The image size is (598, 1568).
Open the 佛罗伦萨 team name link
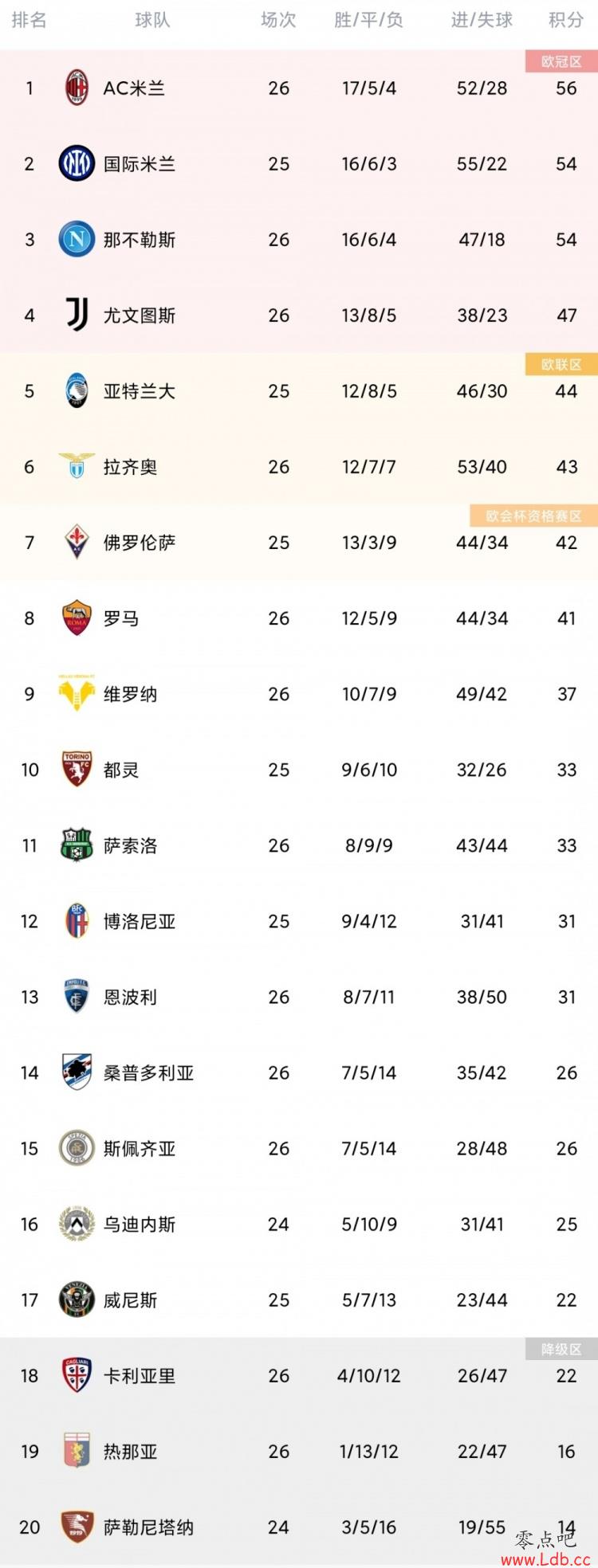point(140,543)
